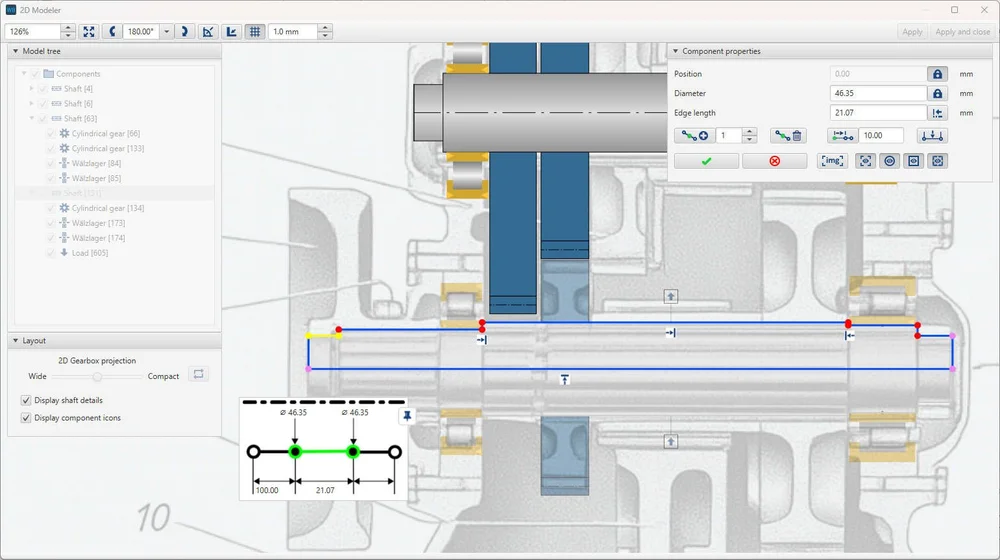Toggle checkbox for Shaft [6]
The image size is (1000, 560).
pos(43,103)
